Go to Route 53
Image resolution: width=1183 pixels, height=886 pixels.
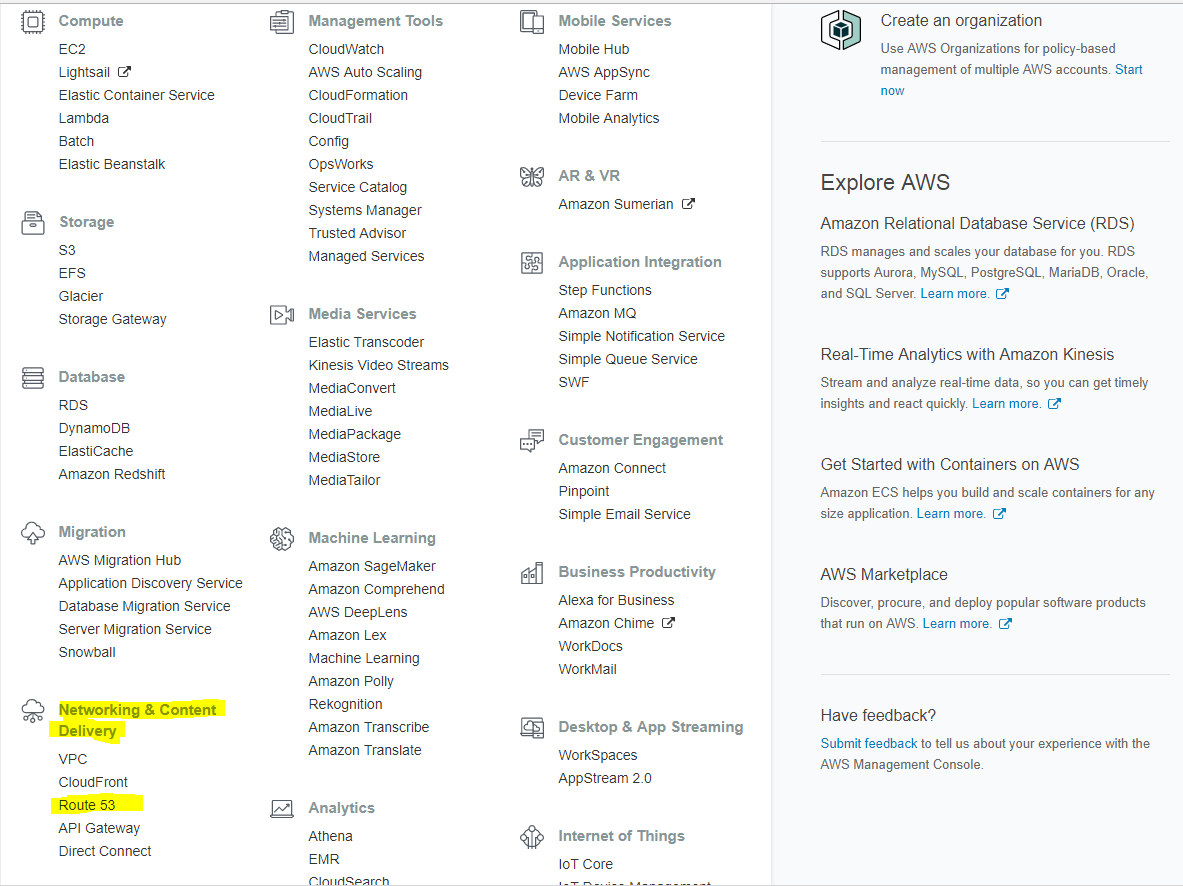(x=87, y=805)
